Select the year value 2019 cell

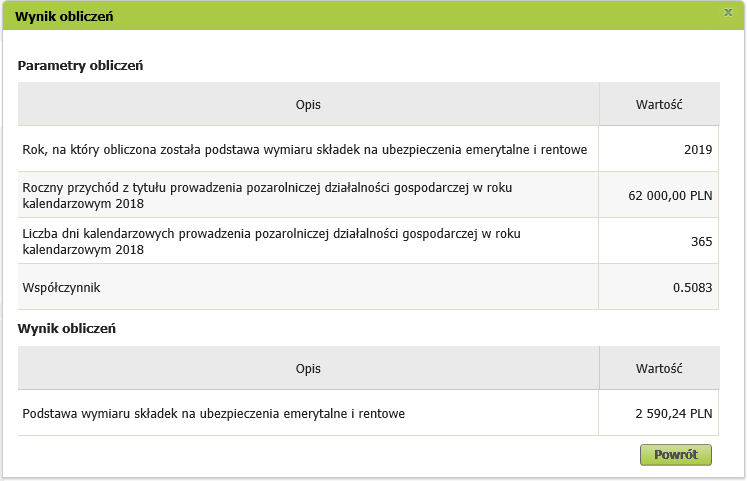click(659, 149)
